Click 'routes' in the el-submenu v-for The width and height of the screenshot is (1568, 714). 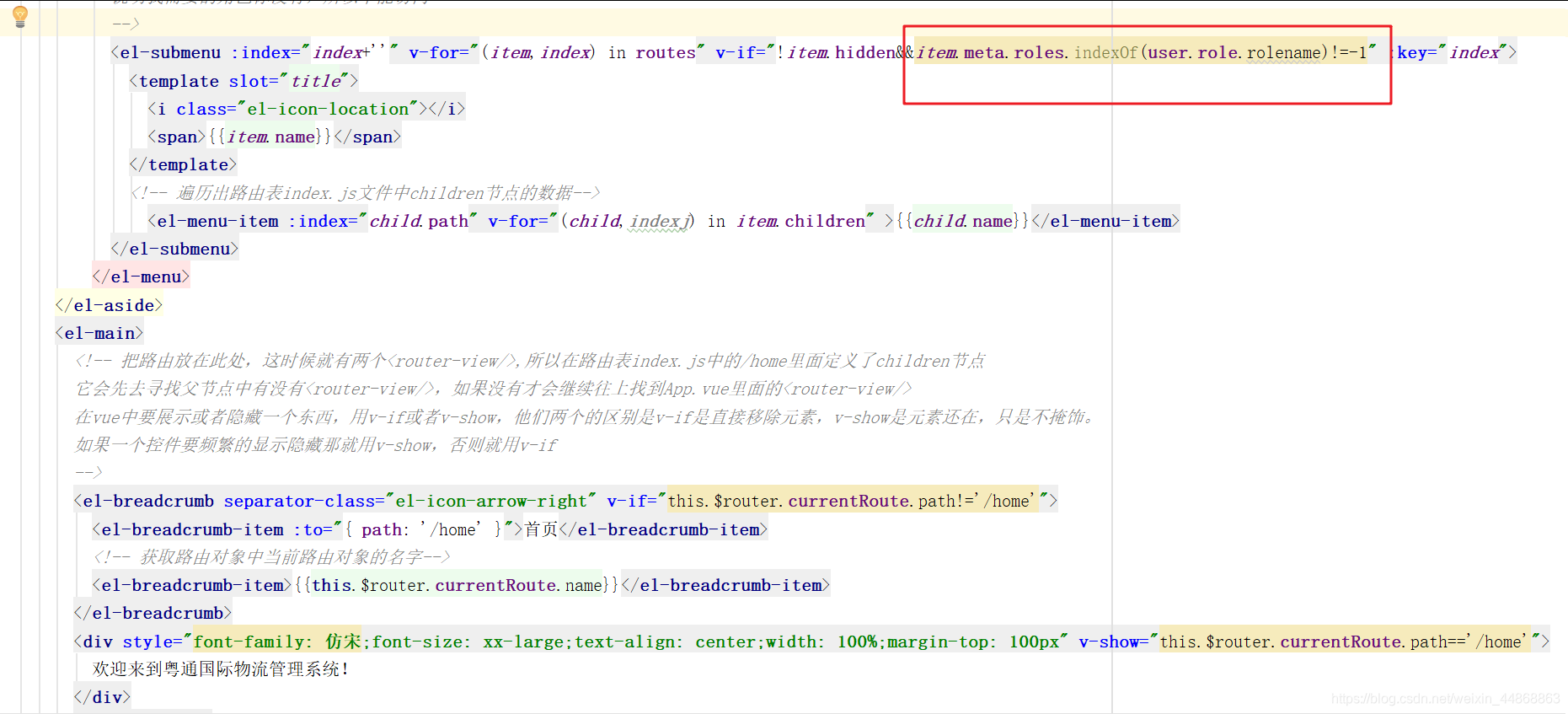click(x=666, y=52)
